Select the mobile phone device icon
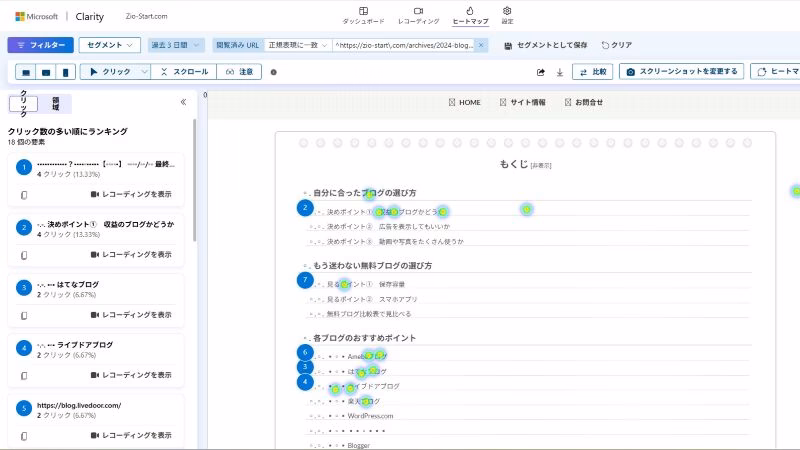Viewport: 800px width, 450px height. (65, 72)
